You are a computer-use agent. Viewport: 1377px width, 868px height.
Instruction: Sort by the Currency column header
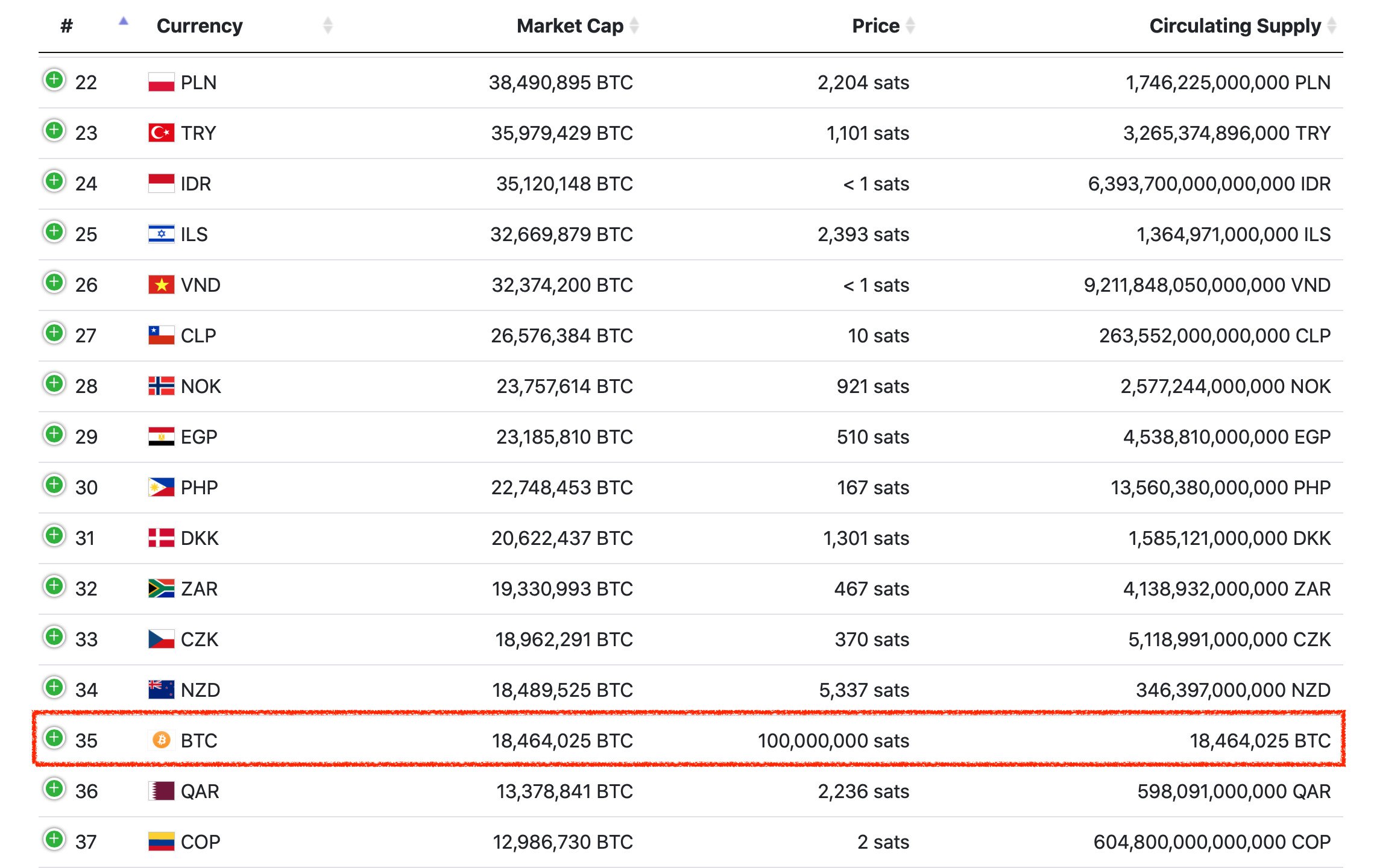(200, 26)
